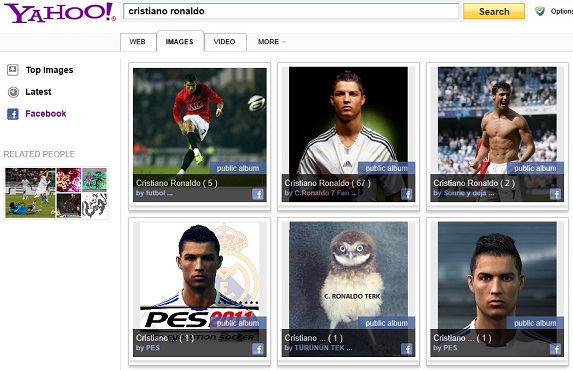Click the search box containing 'cristiano ronaldo'

pyautogui.click(x=291, y=11)
